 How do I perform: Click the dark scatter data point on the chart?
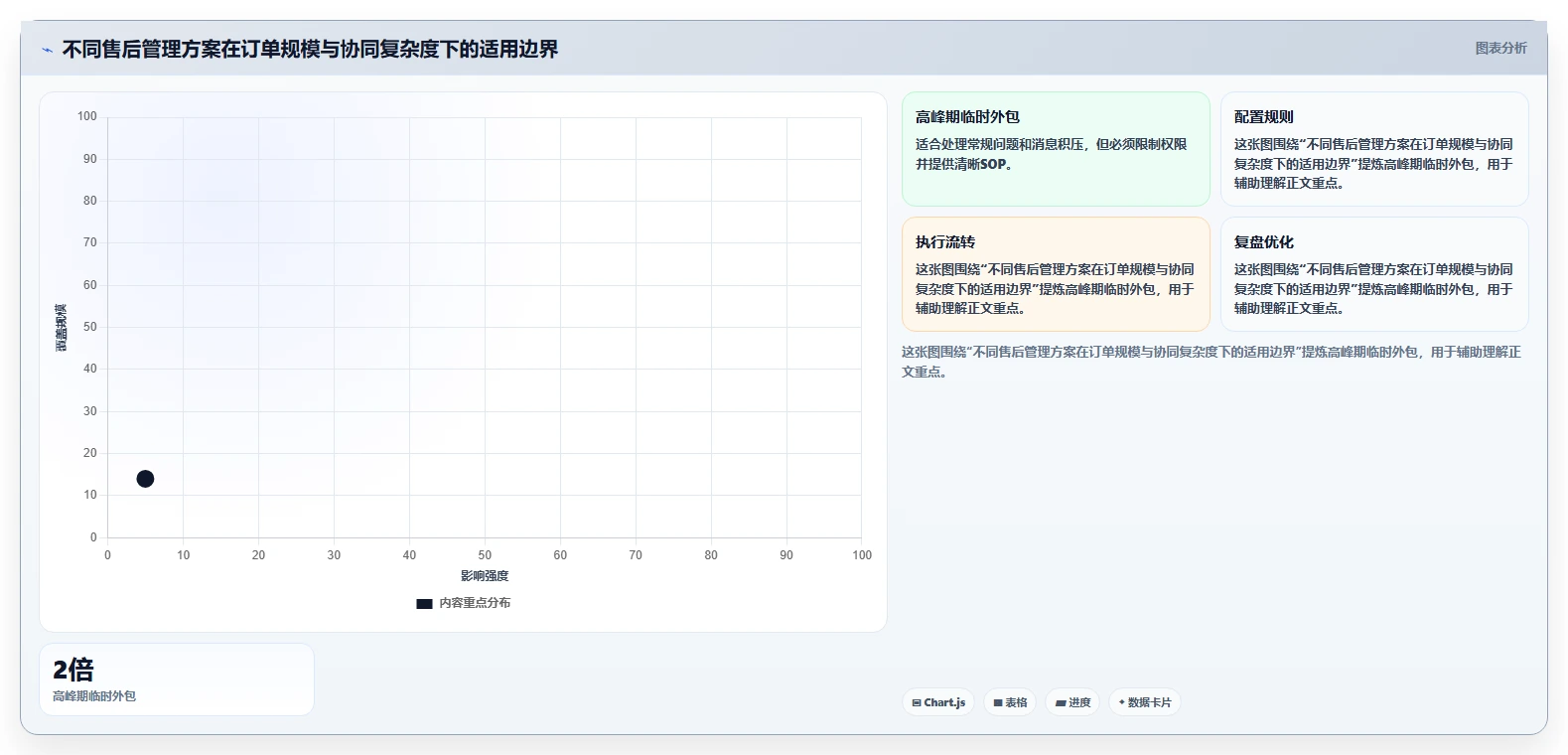(x=145, y=479)
